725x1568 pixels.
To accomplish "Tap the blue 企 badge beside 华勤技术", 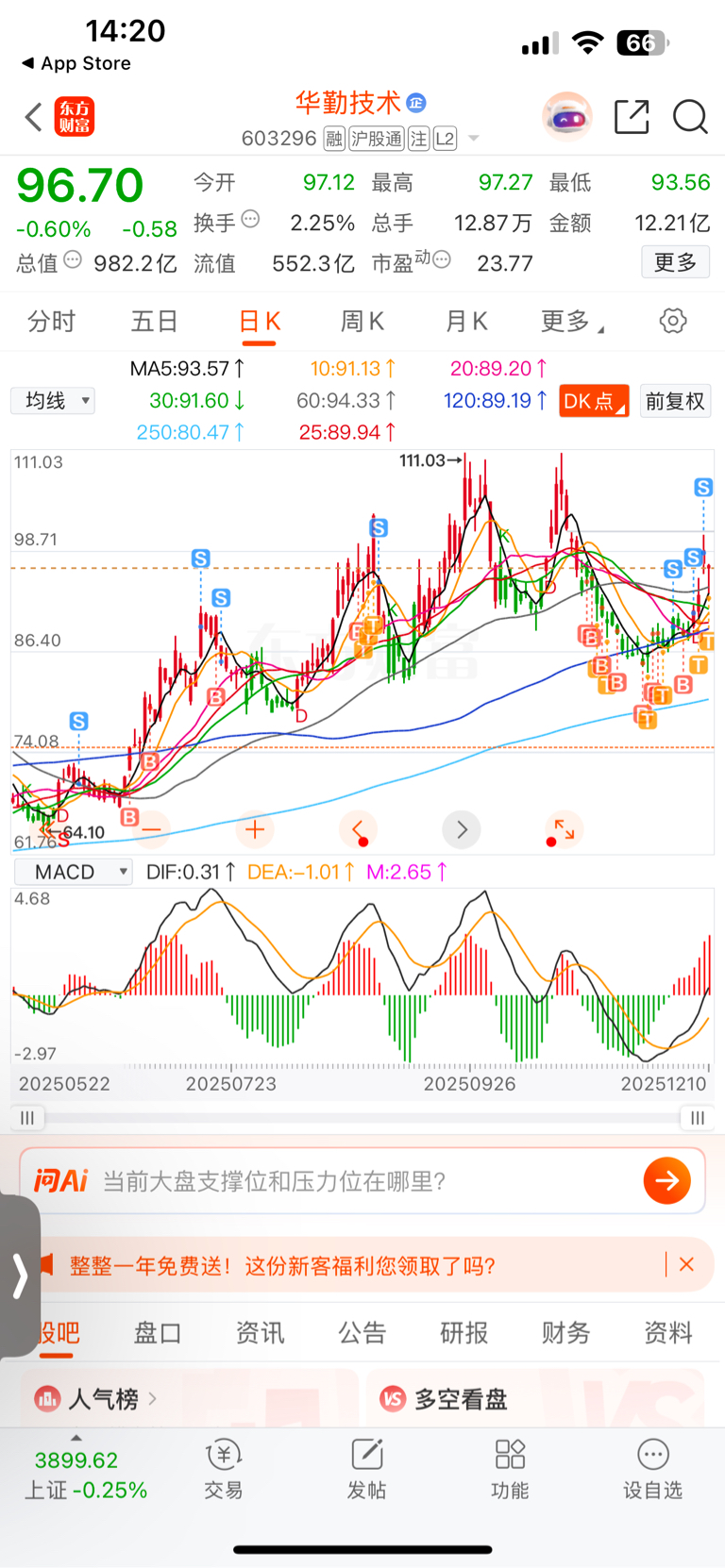I will (x=416, y=103).
